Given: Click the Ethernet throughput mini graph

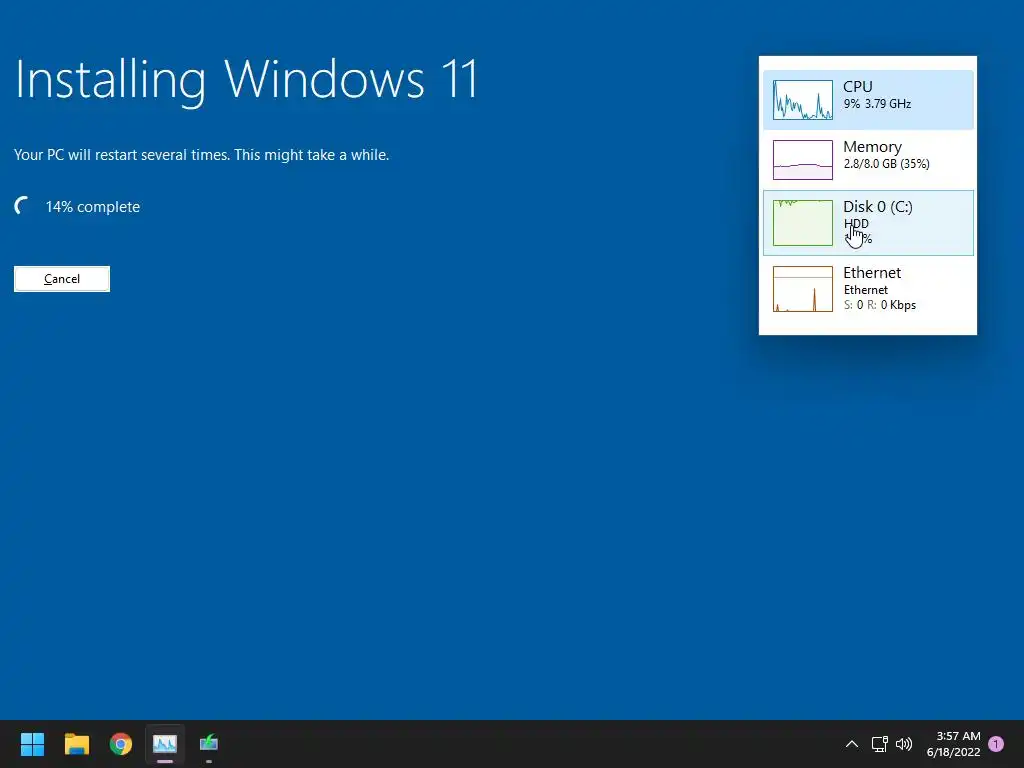Looking at the screenshot, I should [x=803, y=289].
